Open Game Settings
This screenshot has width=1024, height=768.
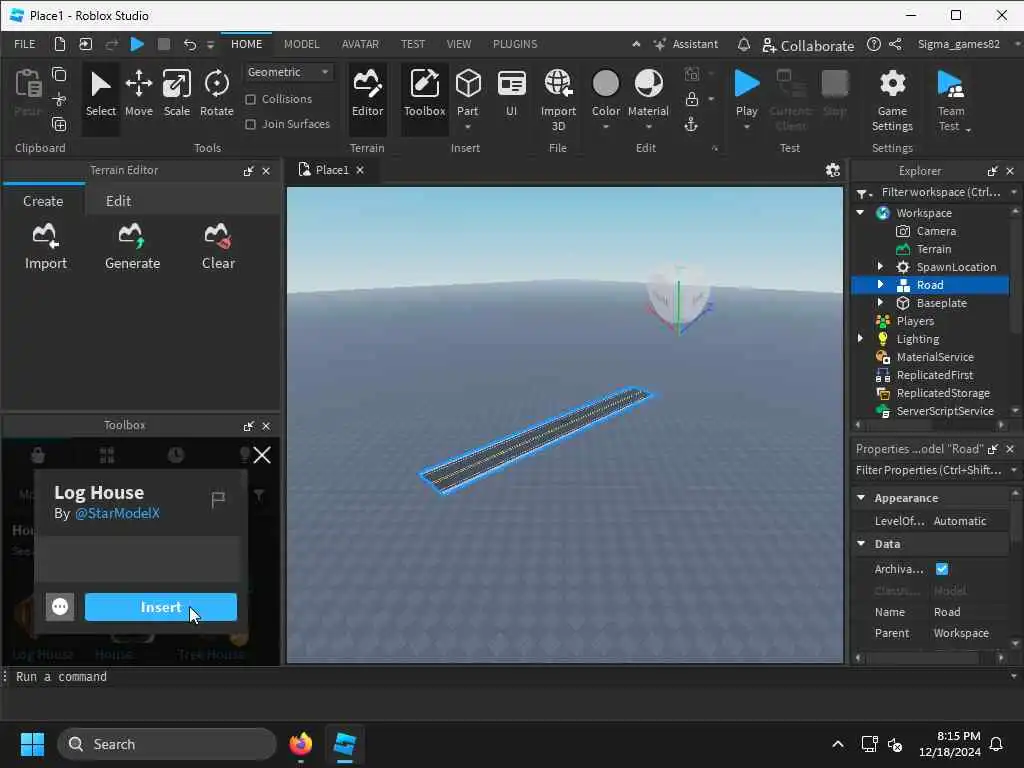pyautogui.click(x=892, y=99)
